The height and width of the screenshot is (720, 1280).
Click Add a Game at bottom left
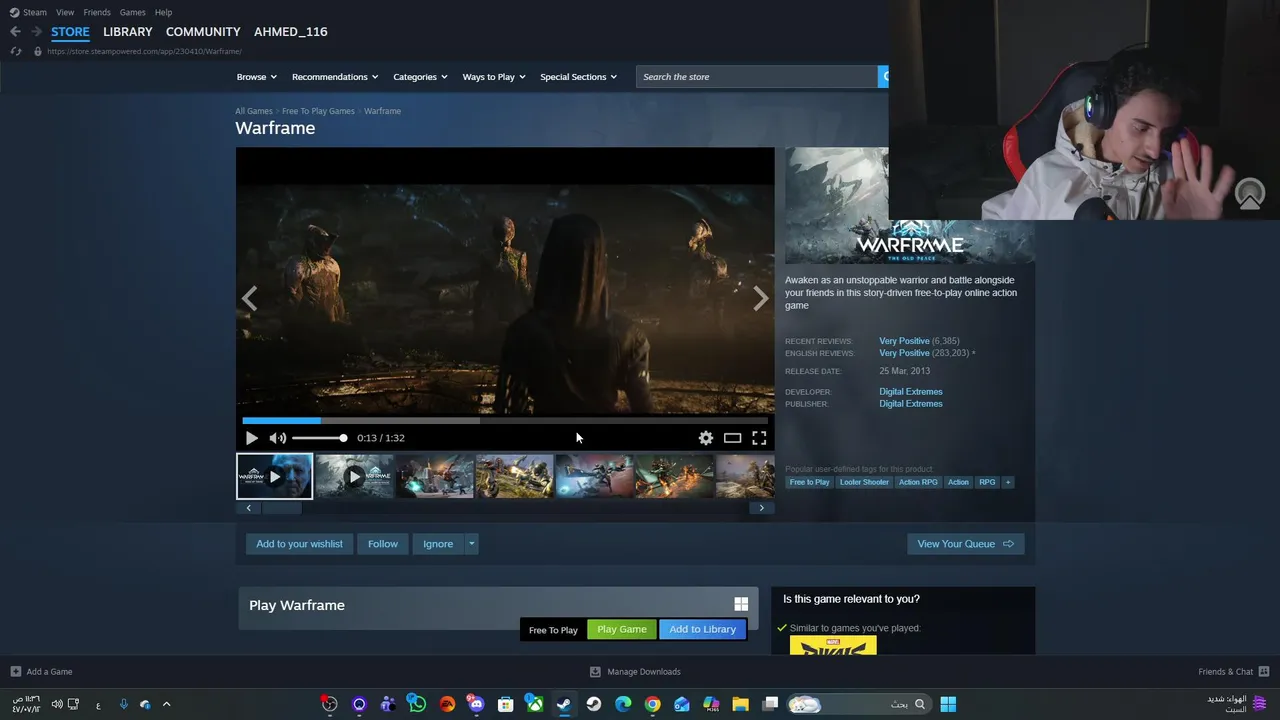coord(41,672)
